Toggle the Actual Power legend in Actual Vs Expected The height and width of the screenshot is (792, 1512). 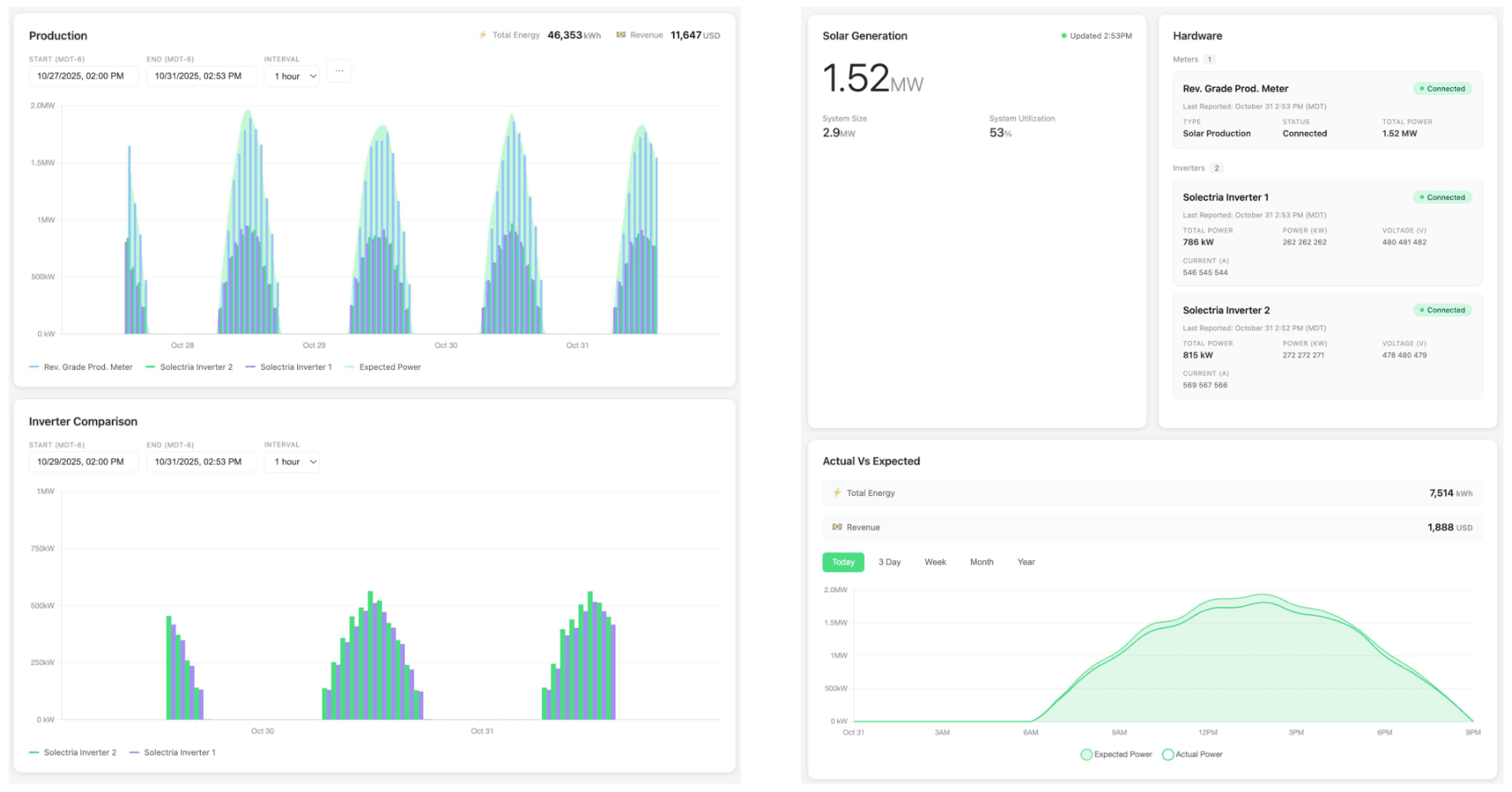pyautogui.click(x=1191, y=754)
